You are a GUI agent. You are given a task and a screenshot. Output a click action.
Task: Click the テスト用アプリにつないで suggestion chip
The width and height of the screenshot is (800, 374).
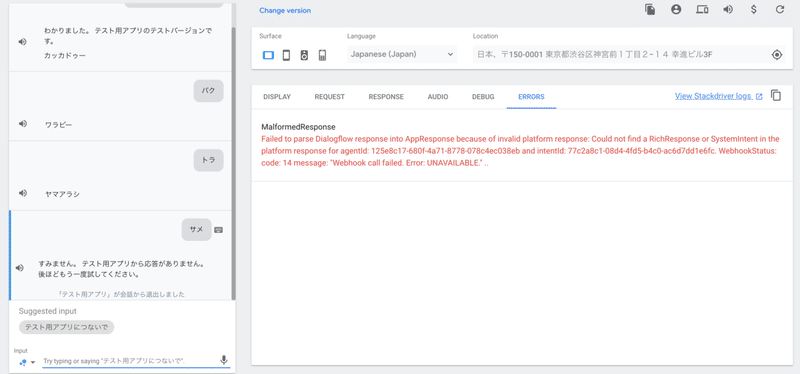point(66,328)
